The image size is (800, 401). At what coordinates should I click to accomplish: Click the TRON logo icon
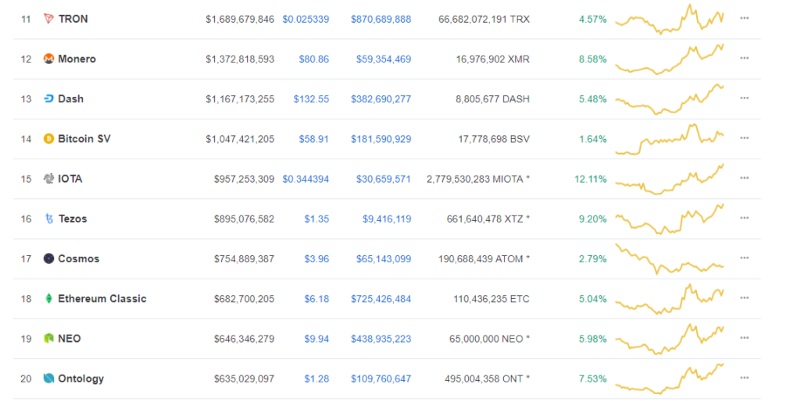point(48,19)
